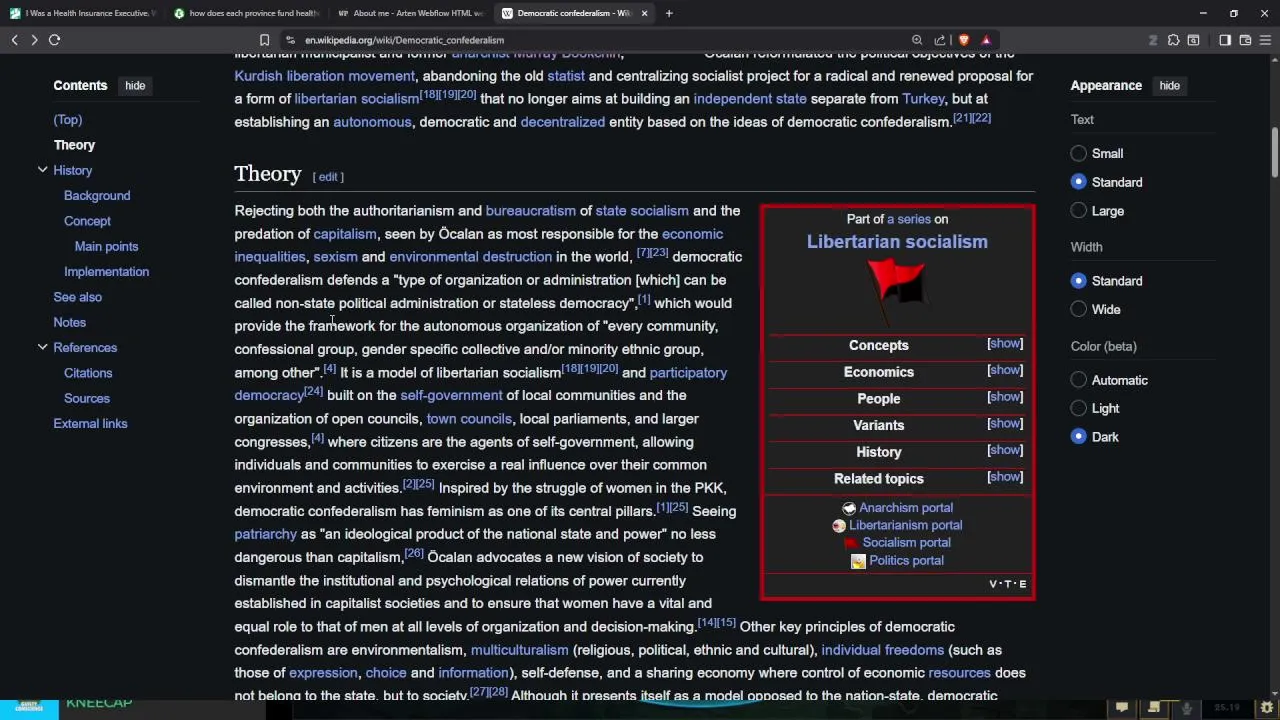The image size is (1280, 720).
Task: Open the browser extensions puzzle icon
Action: coord(1174,40)
